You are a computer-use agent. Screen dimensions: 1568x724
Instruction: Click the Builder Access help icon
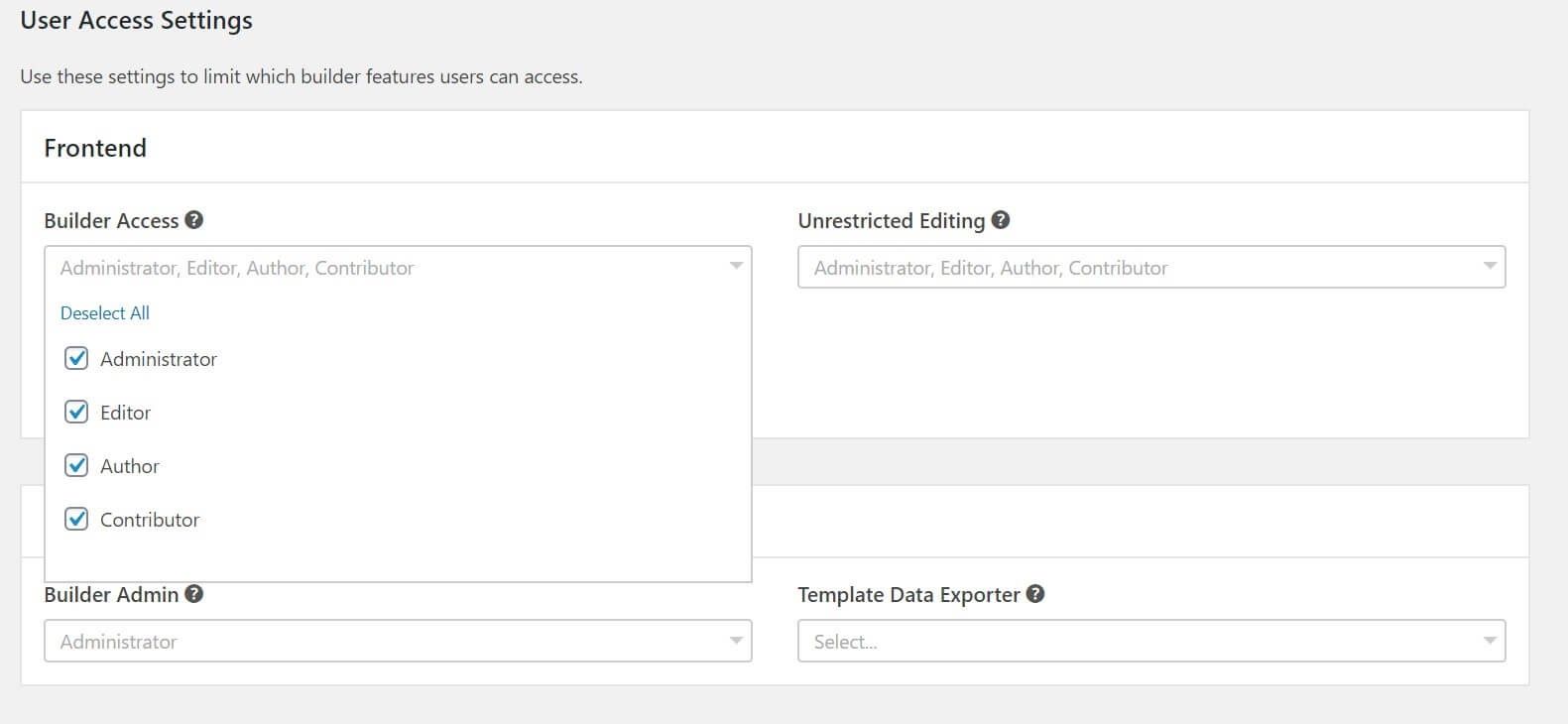pos(194,220)
